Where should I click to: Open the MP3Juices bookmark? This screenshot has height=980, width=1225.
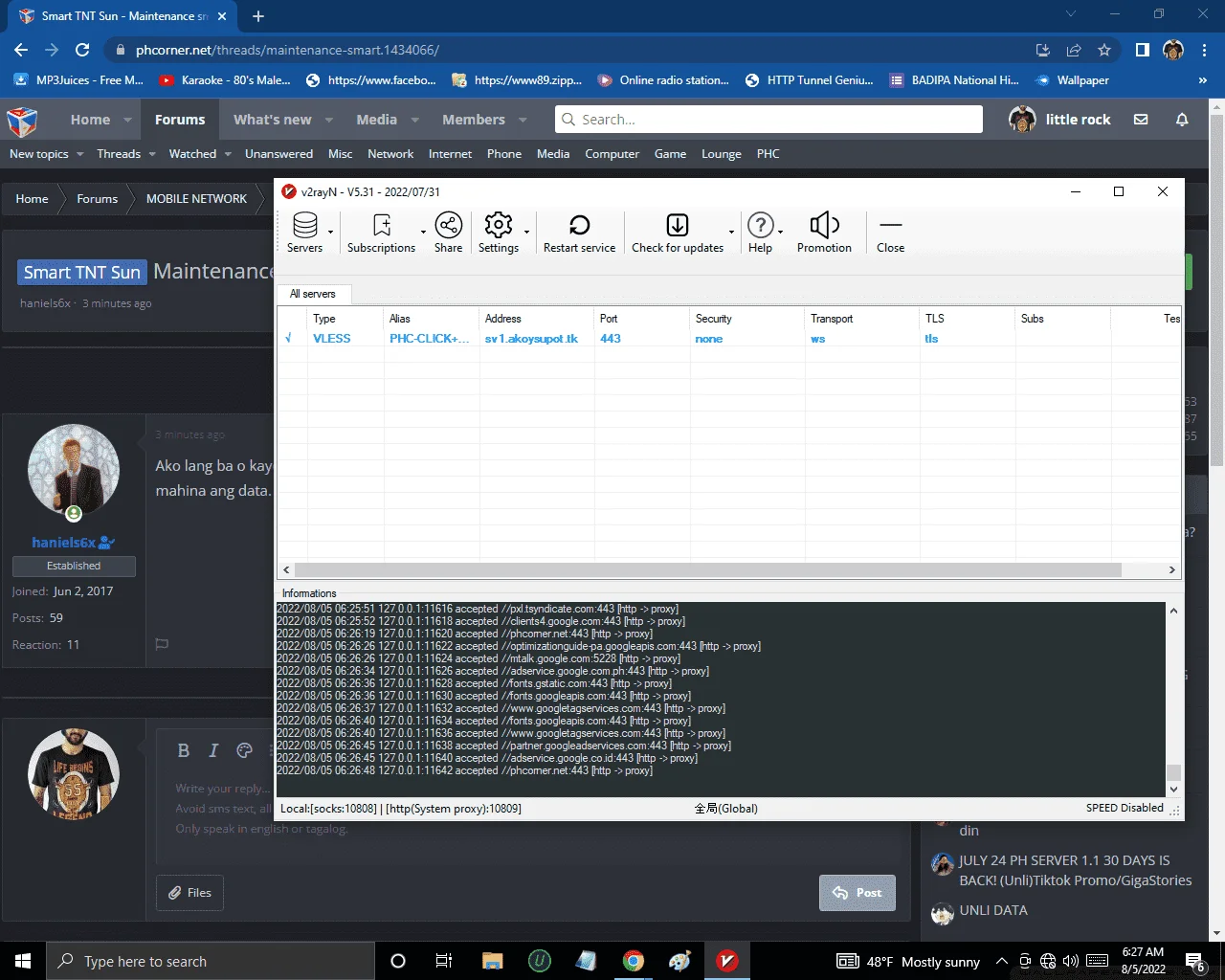(78, 80)
